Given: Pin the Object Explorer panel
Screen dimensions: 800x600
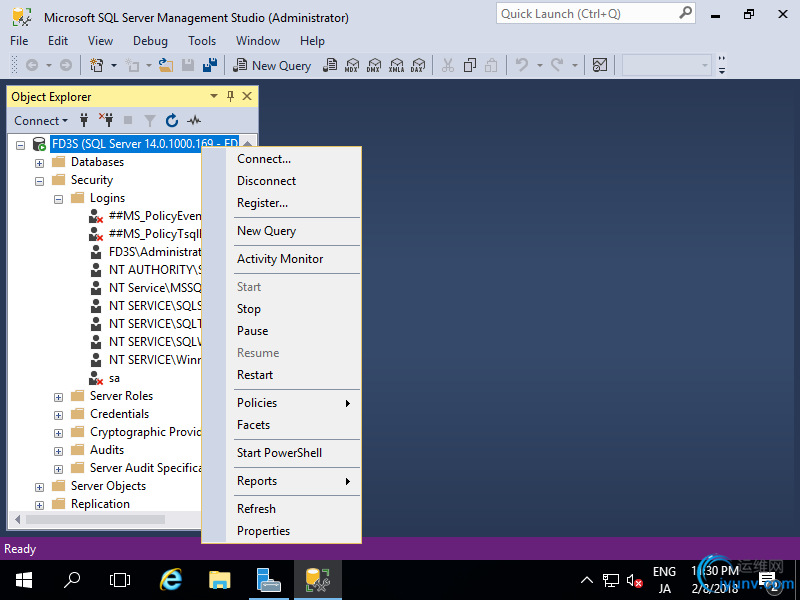Looking at the screenshot, I should 230,96.
